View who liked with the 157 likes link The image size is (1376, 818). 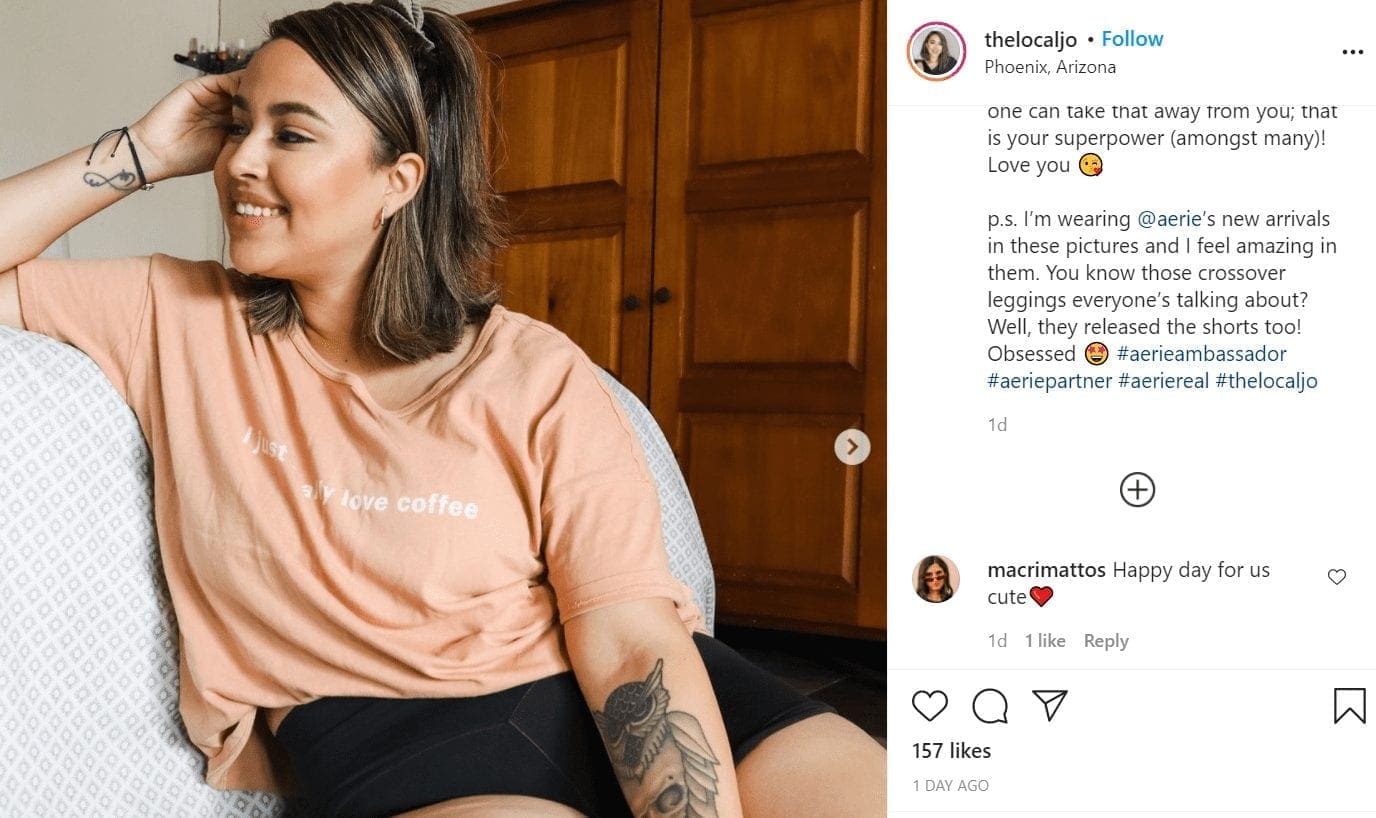click(x=950, y=750)
